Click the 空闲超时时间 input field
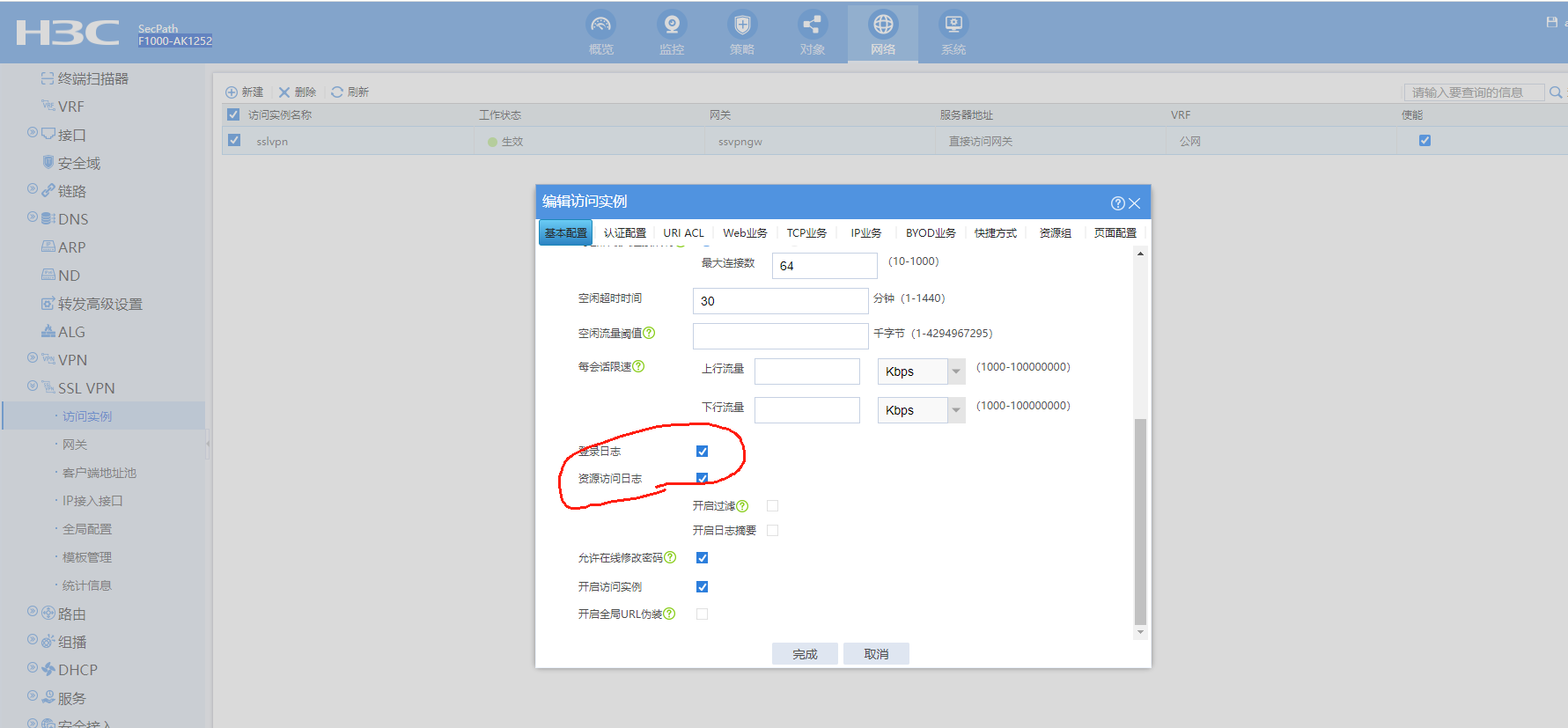The height and width of the screenshot is (728, 1568). pyautogui.click(x=781, y=301)
